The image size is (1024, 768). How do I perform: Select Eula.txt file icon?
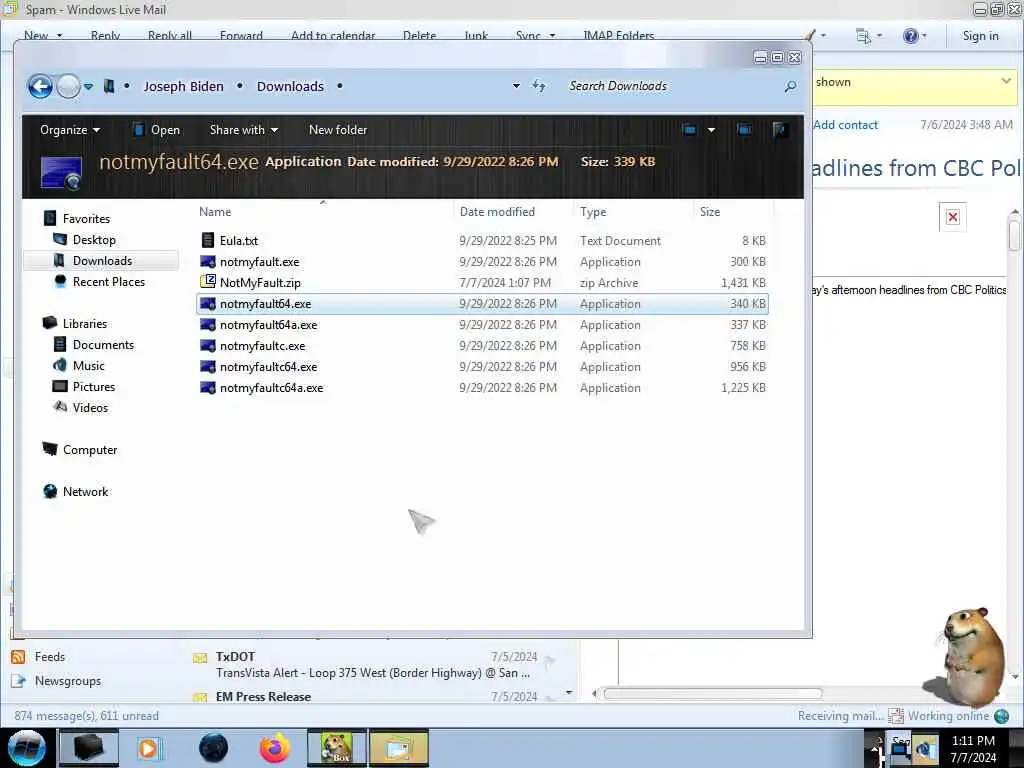(208, 240)
